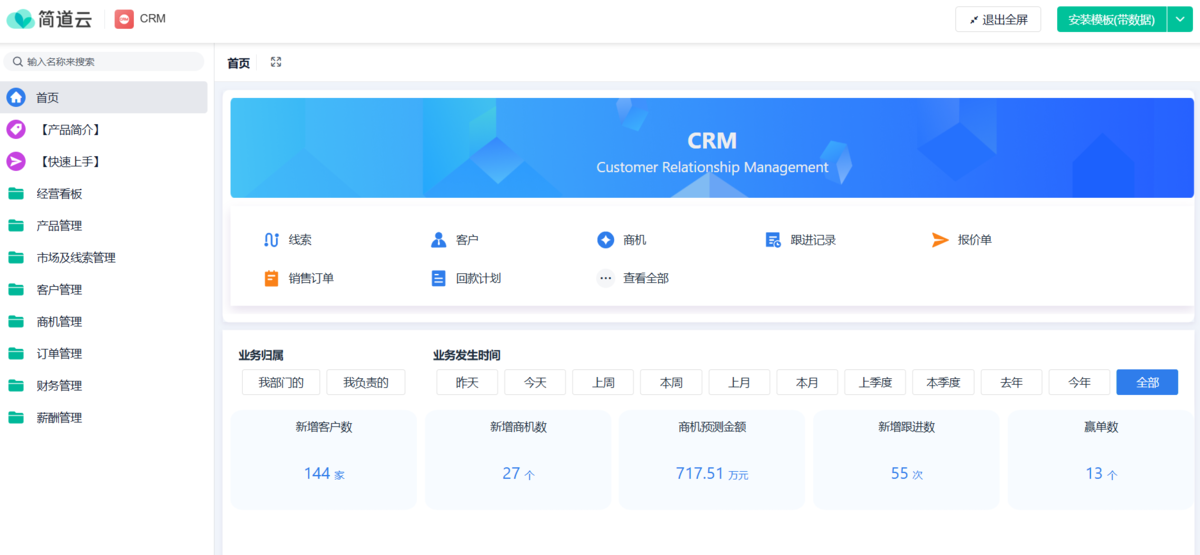Image resolution: width=1200 pixels, height=555 pixels.
Task: Click the 新增客户数 card showing 144
Action: click(324, 459)
